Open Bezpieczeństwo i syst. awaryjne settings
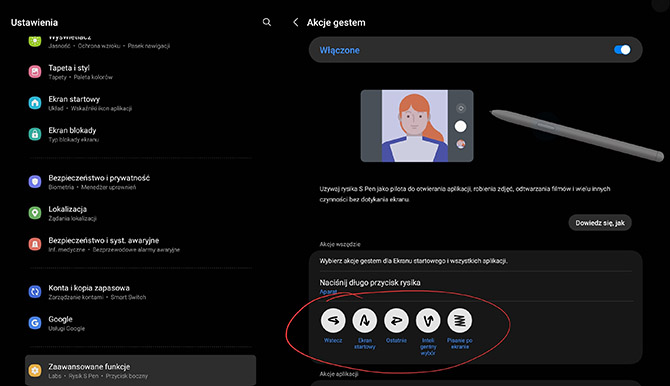 coord(140,244)
